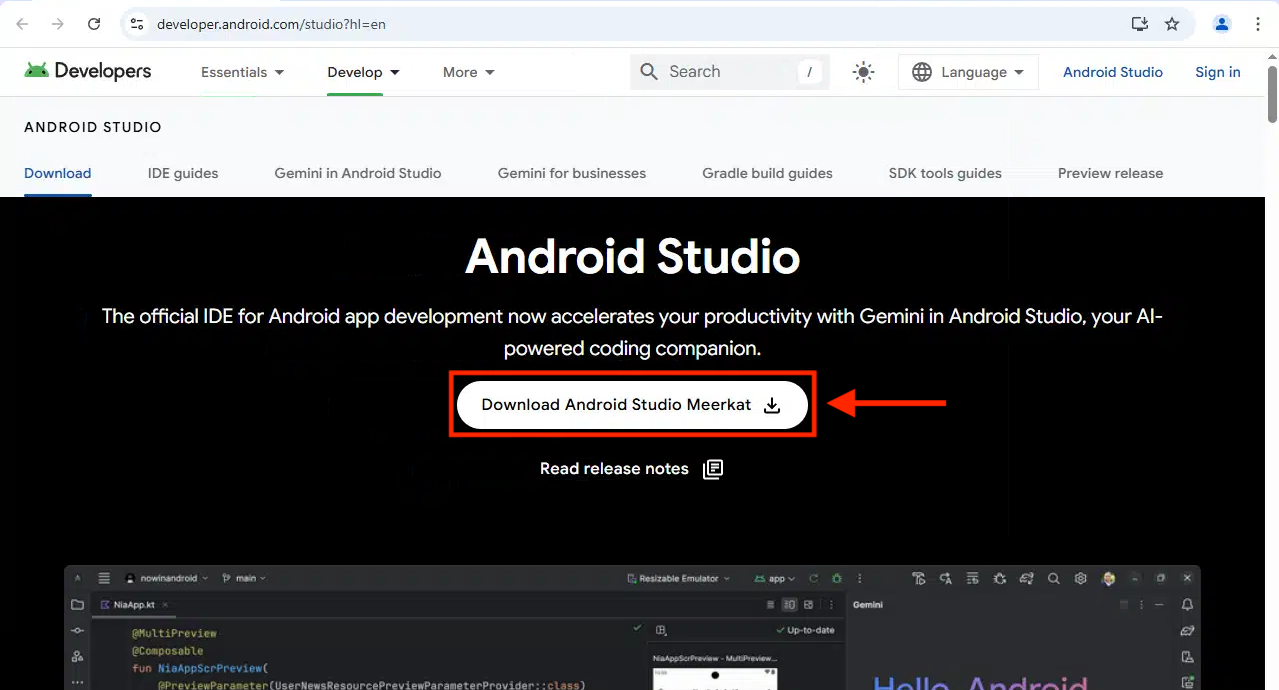Viewport: 1279px width, 690px height.
Task: Click the Sign in link
Action: pyautogui.click(x=1218, y=72)
